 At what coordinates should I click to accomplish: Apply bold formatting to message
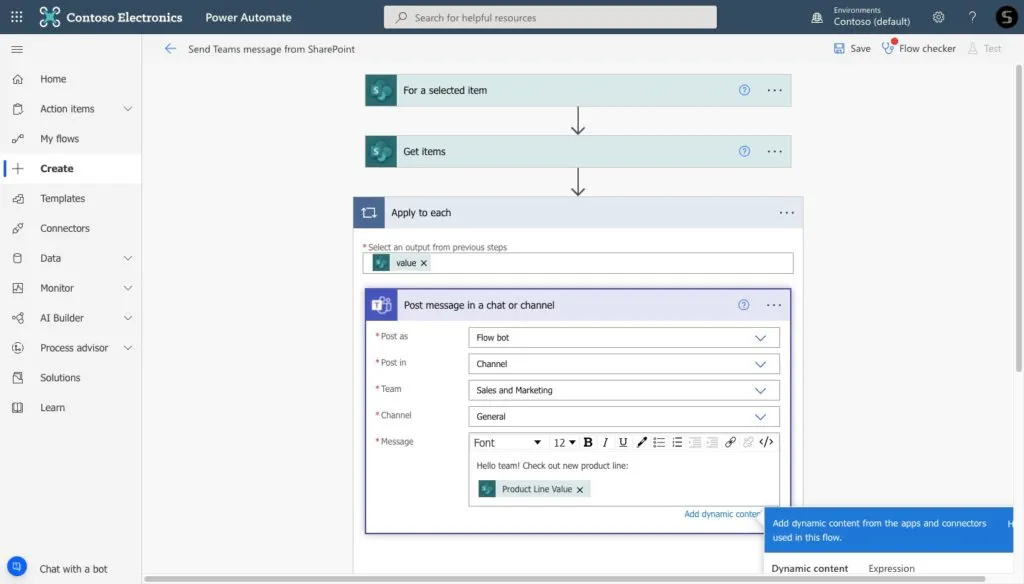point(588,442)
